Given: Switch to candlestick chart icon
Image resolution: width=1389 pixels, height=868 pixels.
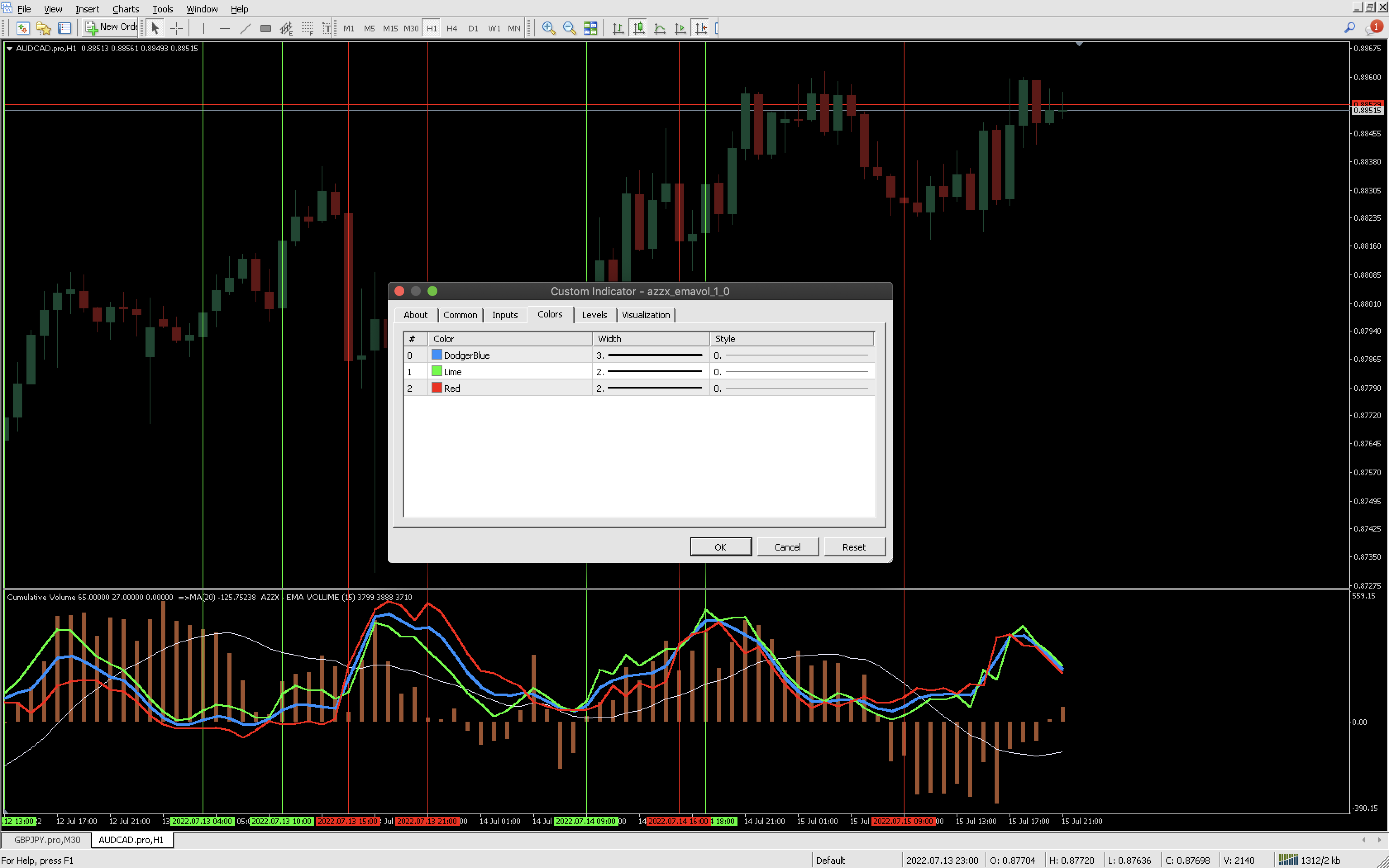Looking at the screenshot, I should pyautogui.click(x=638, y=28).
